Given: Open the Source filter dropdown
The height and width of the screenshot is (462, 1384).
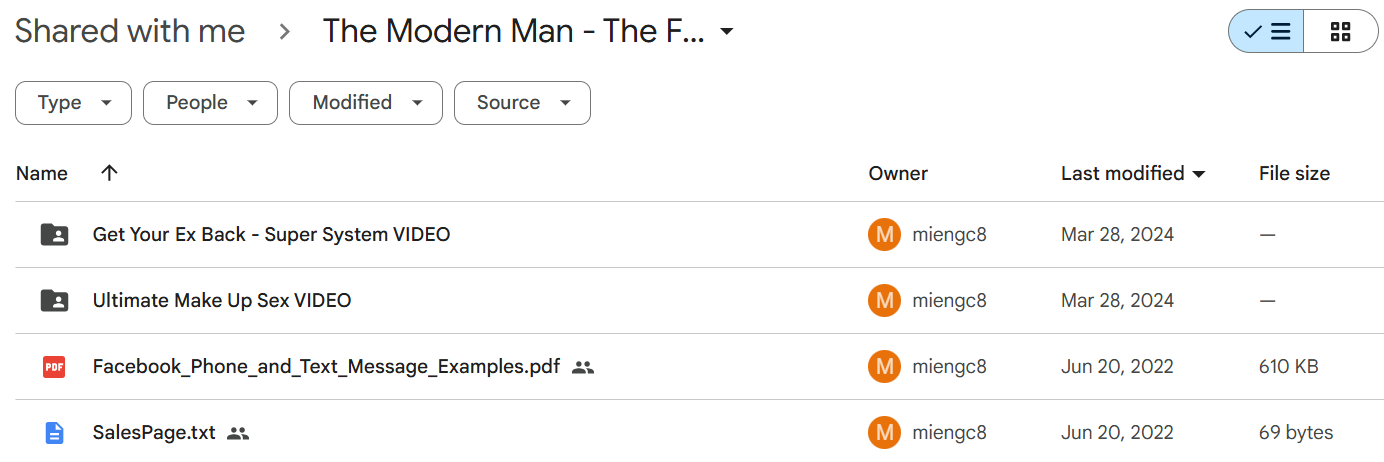Looking at the screenshot, I should (x=522, y=103).
